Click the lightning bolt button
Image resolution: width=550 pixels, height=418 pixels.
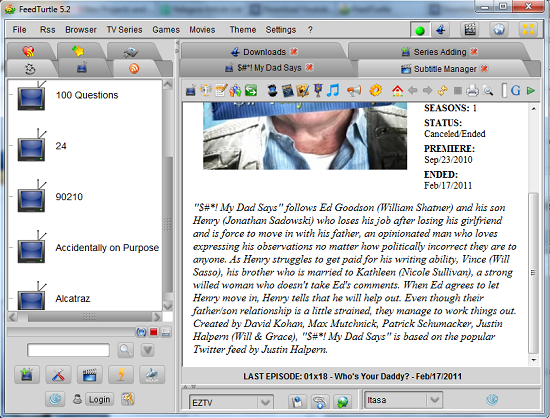(121, 375)
